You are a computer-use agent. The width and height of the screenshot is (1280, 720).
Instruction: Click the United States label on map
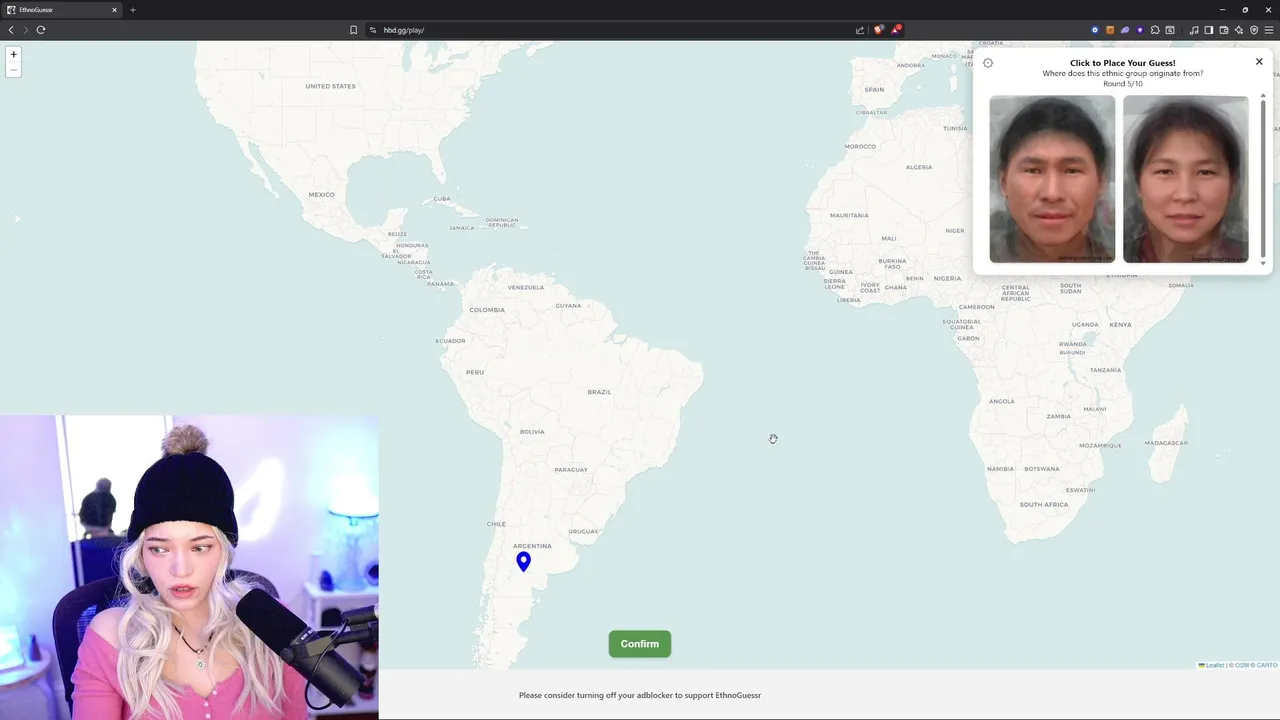[x=330, y=86]
